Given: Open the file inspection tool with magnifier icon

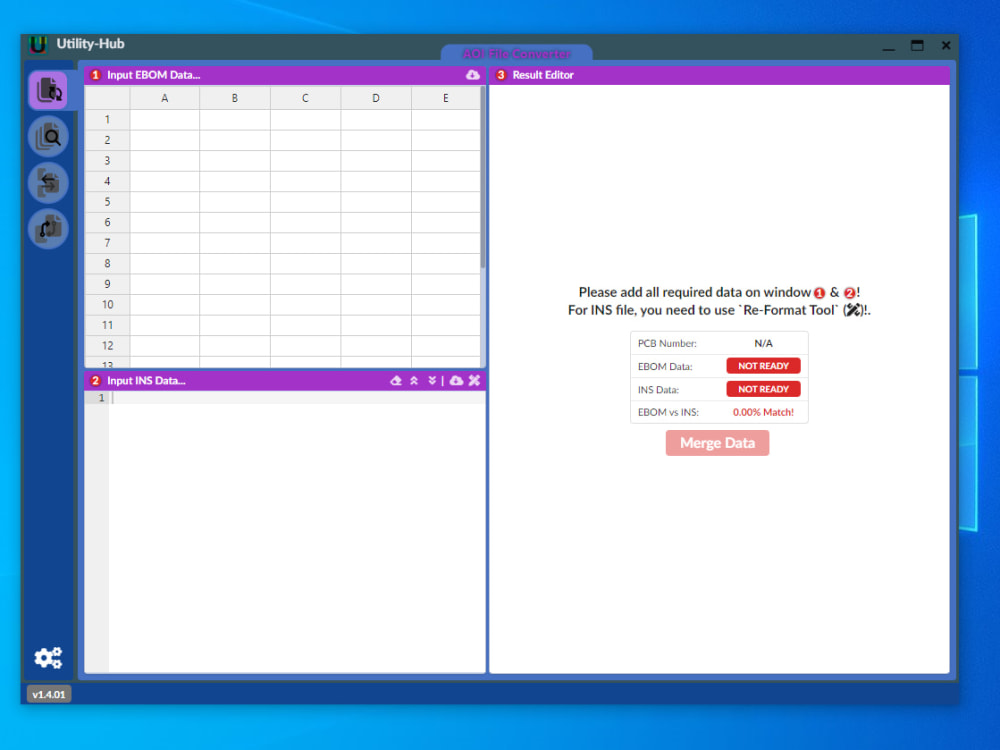Looking at the screenshot, I should pos(48,135).
